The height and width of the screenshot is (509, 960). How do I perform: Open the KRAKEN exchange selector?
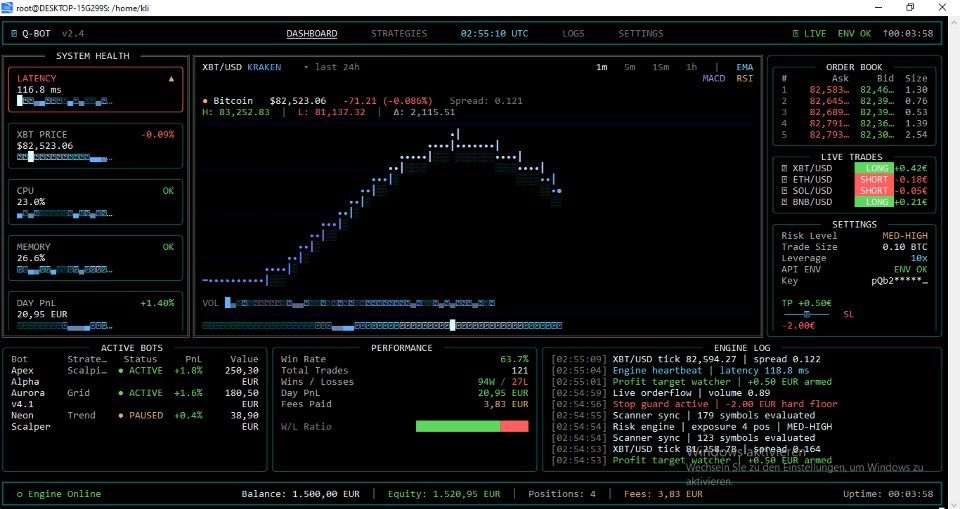[264, 67]
